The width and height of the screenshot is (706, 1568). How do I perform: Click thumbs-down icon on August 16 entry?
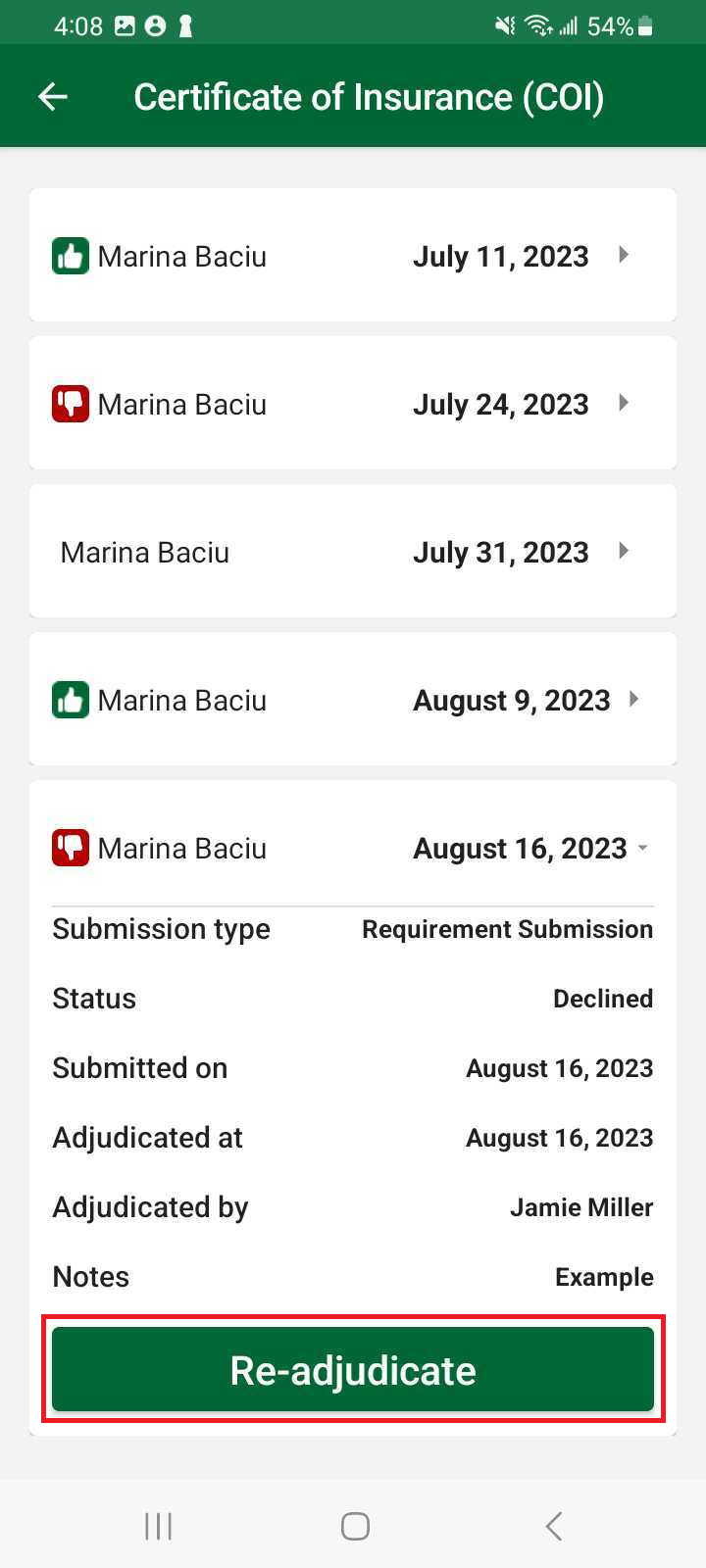[70, 848]
